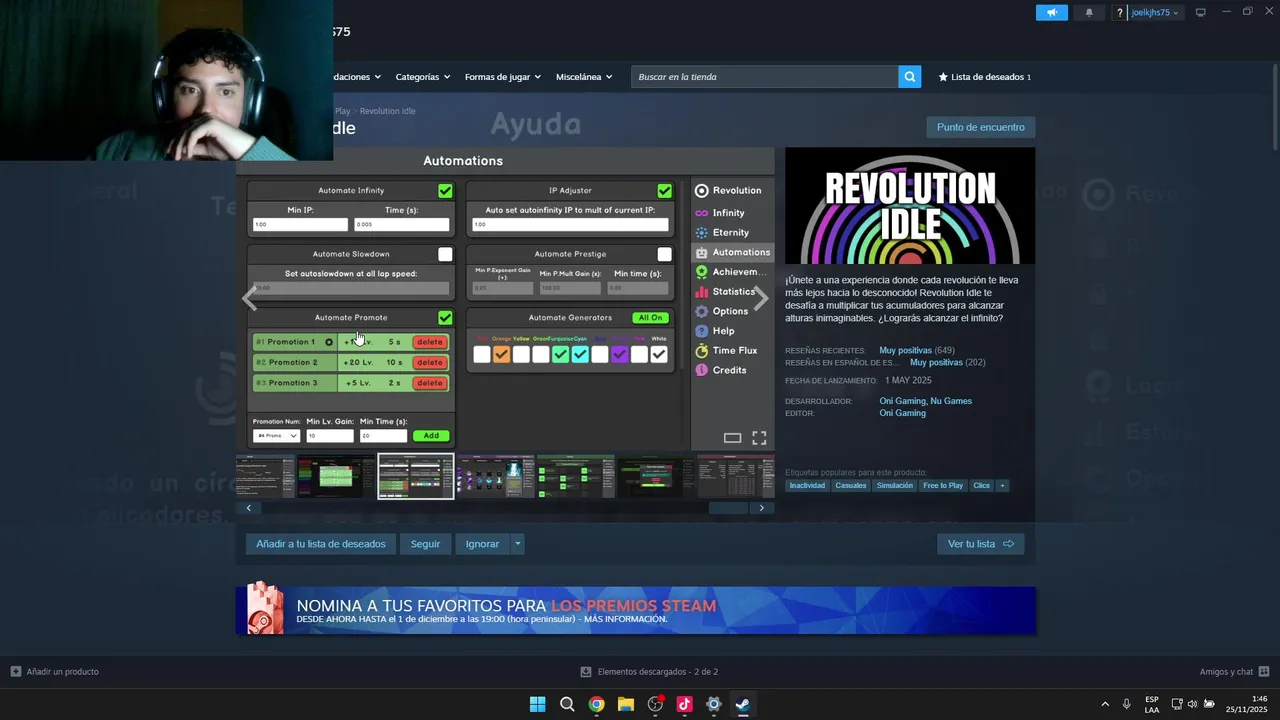Show hidden system tray icons chevron
This screenshot has width=1280, height=720.
pyautogui.click(x=1104, y=704)
